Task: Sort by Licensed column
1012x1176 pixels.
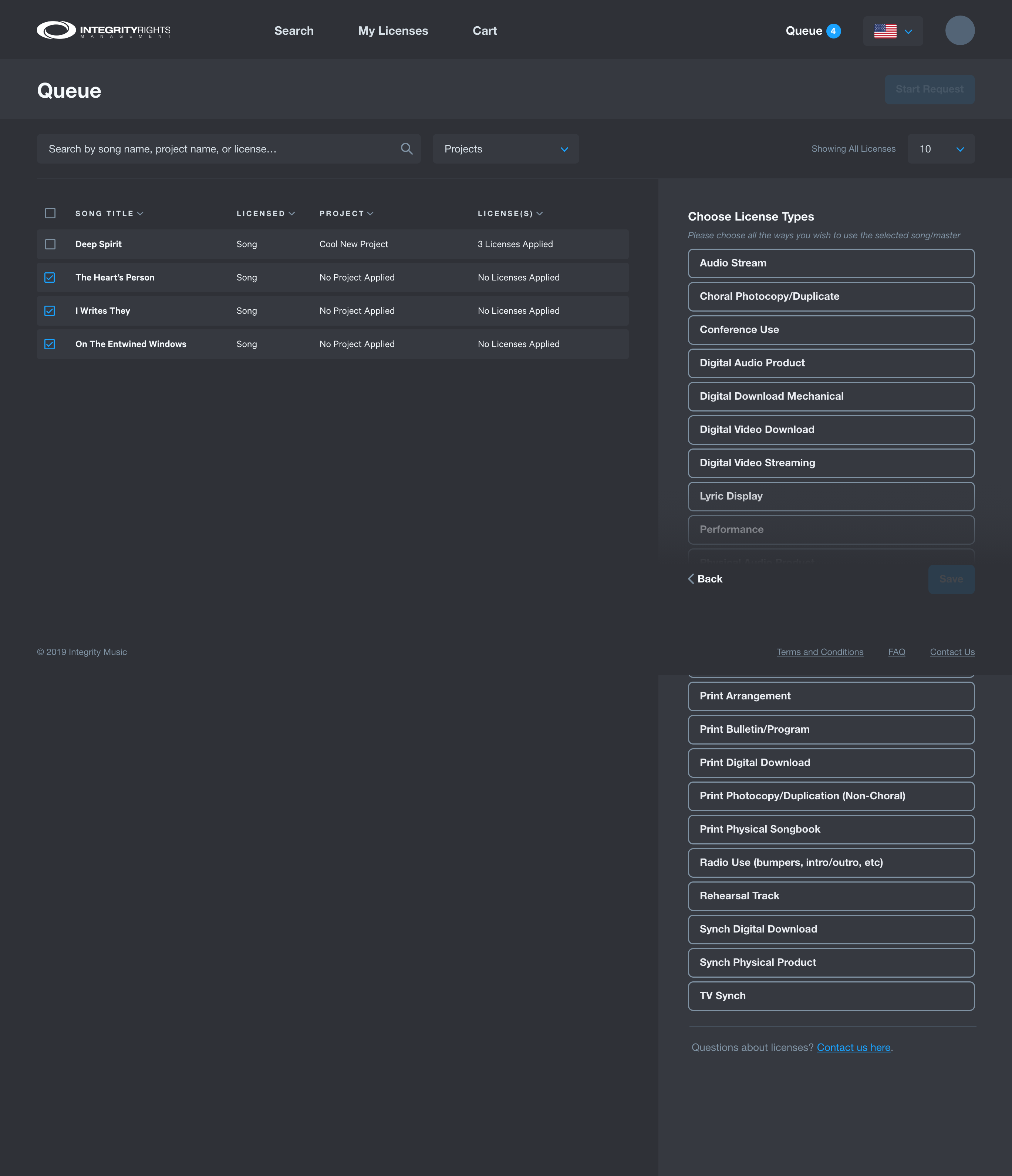Action: point(266,214)
